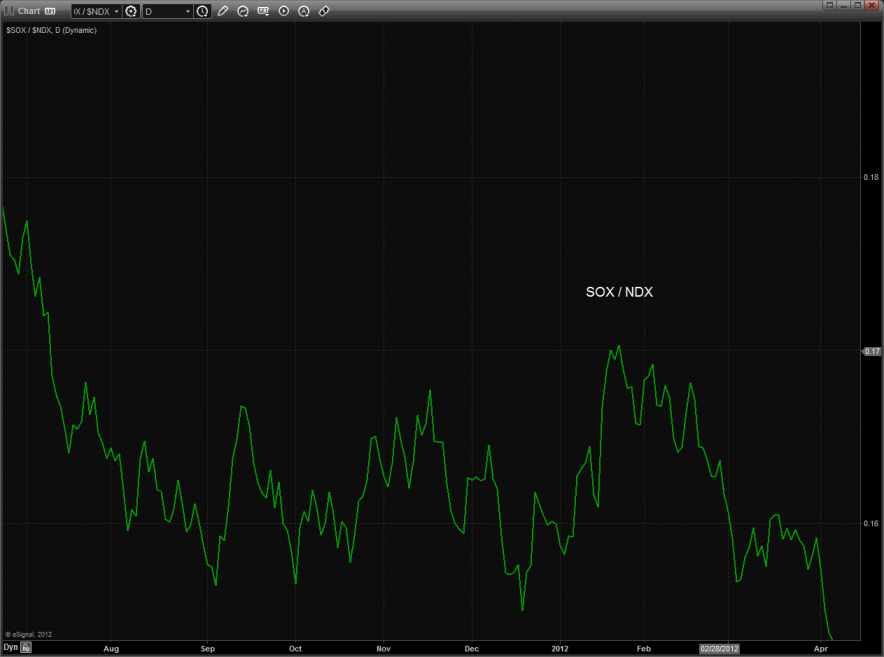Click the pop-out window button

[829, 5]
